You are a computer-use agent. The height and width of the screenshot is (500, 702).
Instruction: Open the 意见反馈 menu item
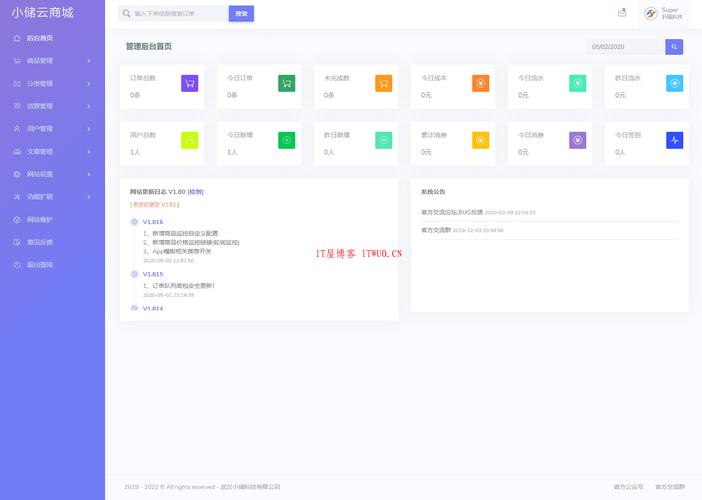click(x=52, y=242)
